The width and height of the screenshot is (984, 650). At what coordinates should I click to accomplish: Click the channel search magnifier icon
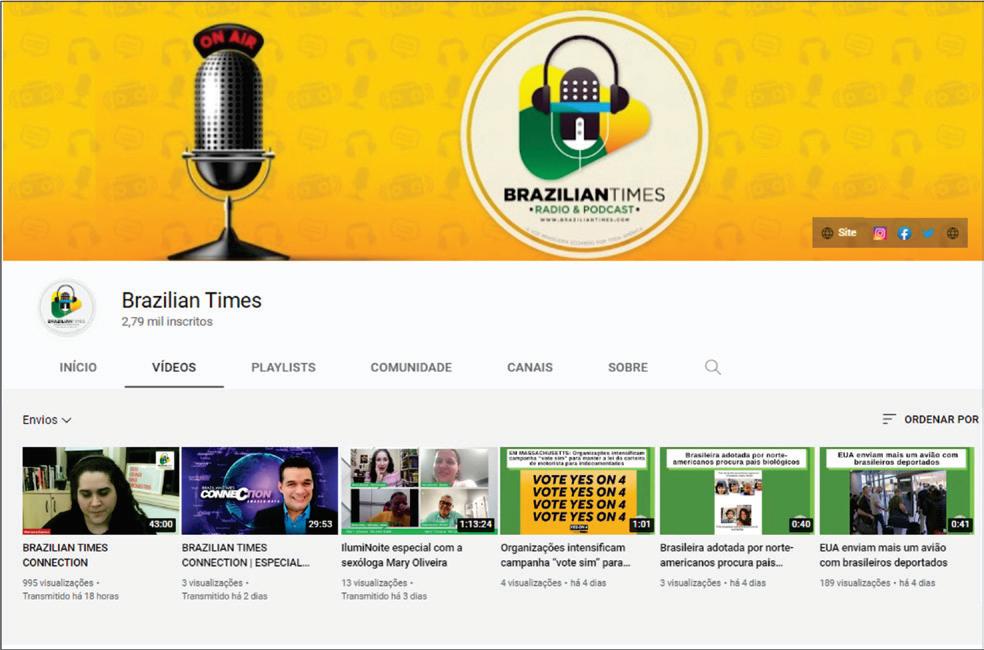[x=712, y=367]
